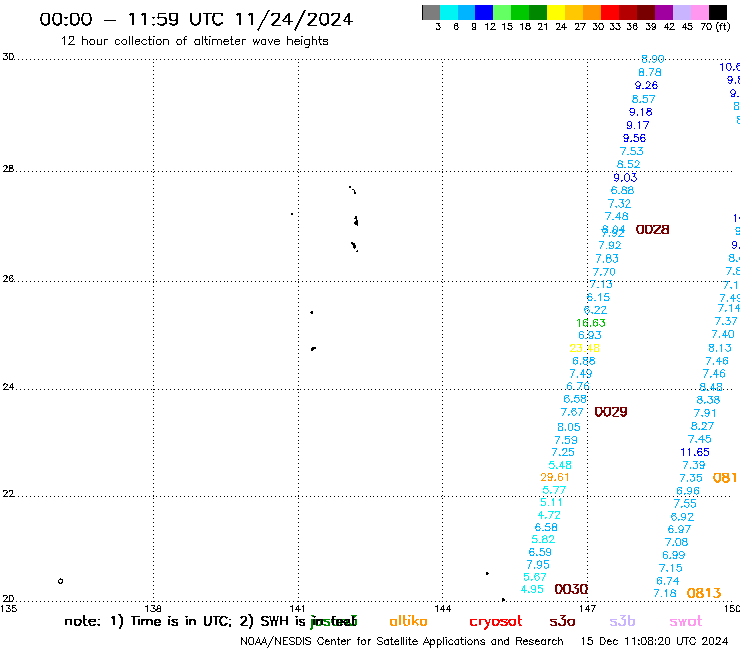Click the pass time label 0029
740x650 pixels.
click(611, 412)
